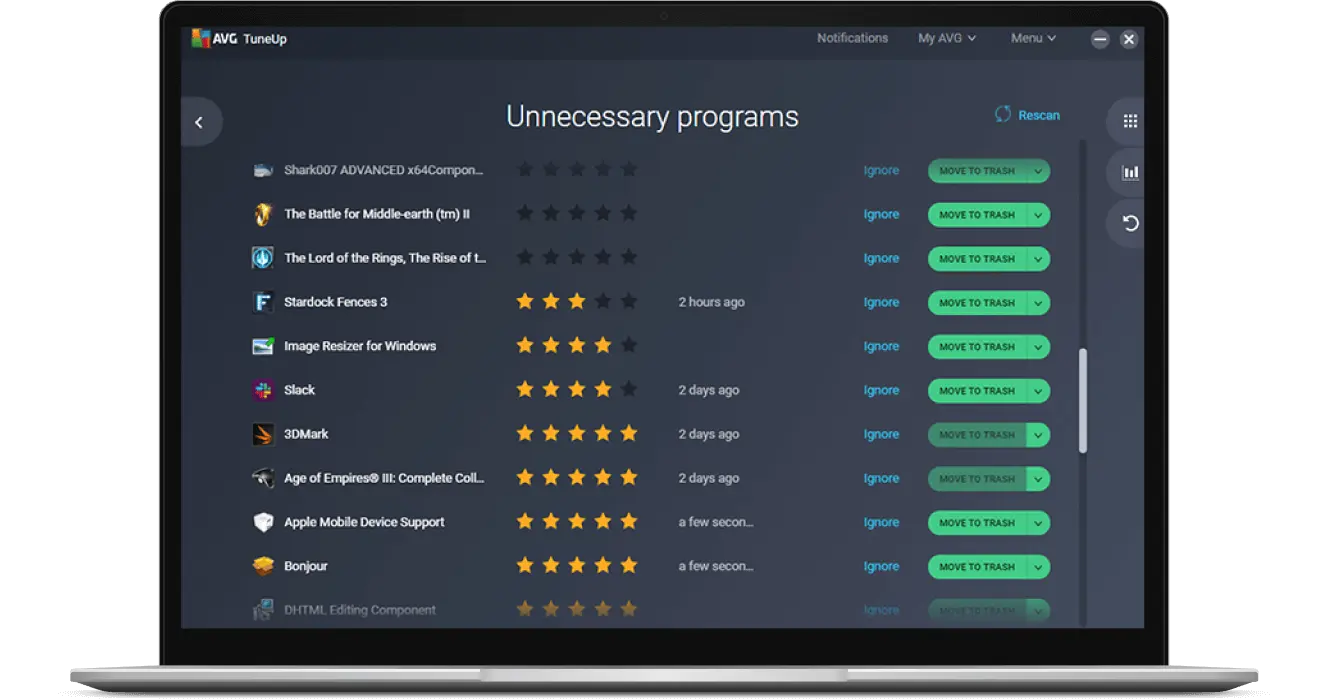The height and width of the screenshot is (700, 1328).
Task: Go back using the left arrow button
Action: pyautogui.click(x=199, y=122)
